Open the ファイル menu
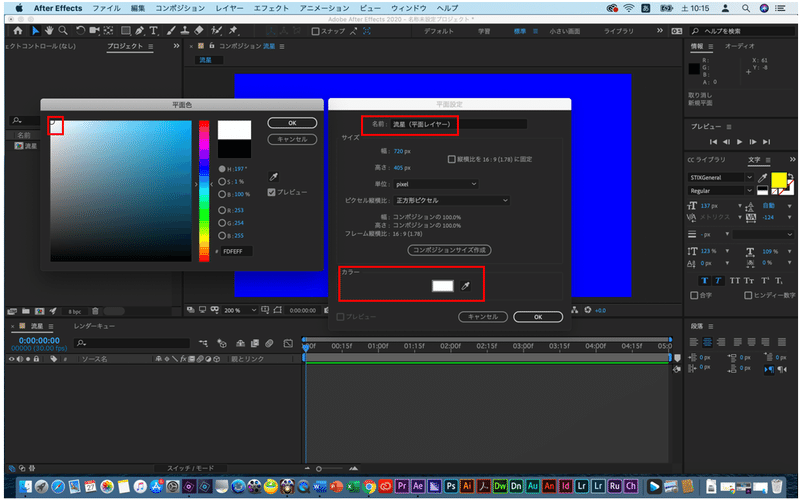 tap(106, 8)
